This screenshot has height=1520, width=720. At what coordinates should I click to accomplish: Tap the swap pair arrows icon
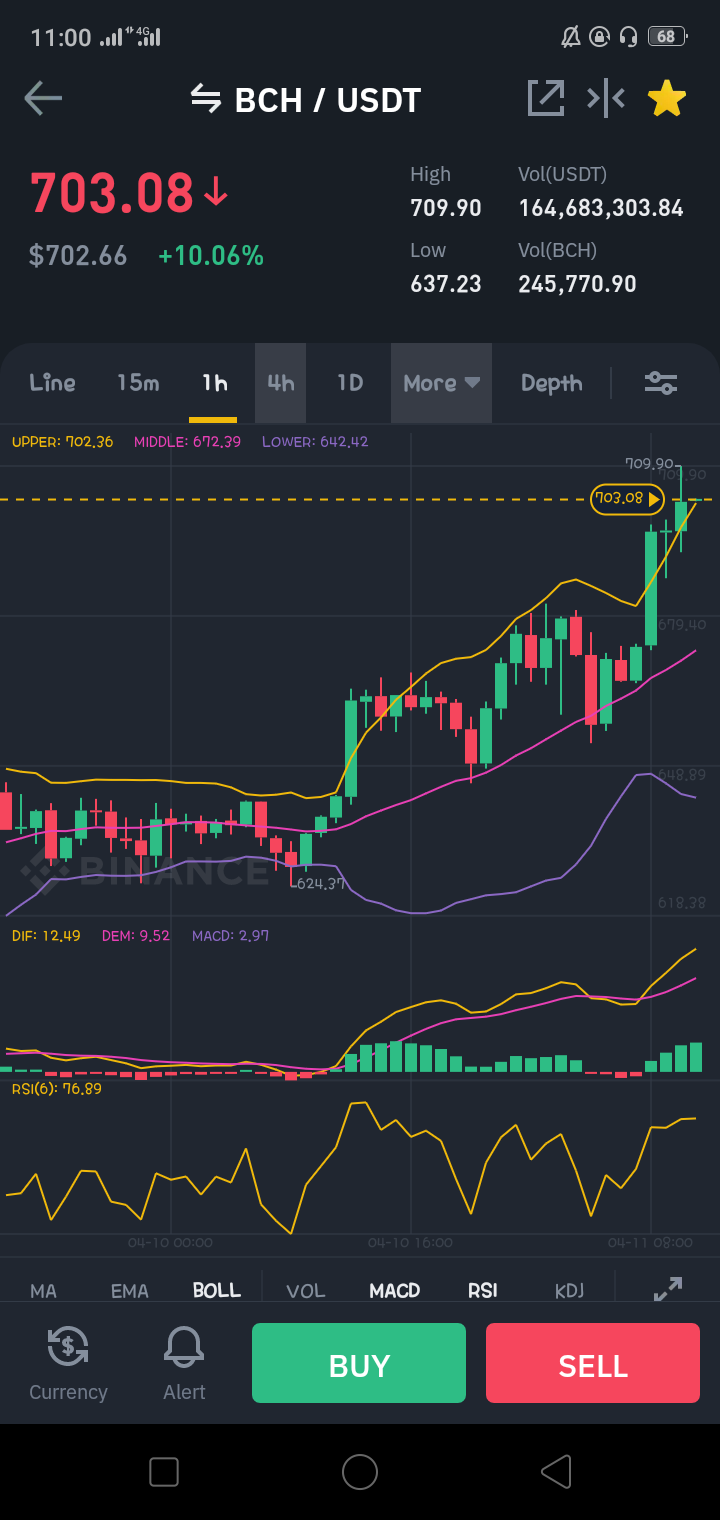point(206,98)
